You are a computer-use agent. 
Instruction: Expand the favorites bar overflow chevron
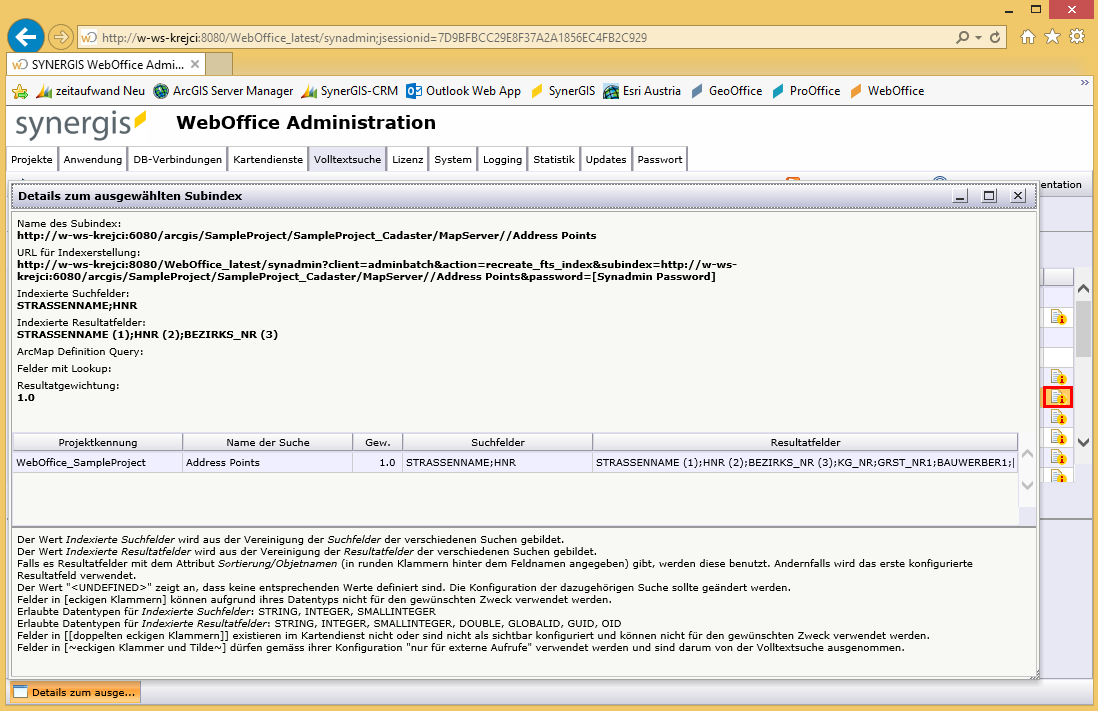tap(1083, 84)
